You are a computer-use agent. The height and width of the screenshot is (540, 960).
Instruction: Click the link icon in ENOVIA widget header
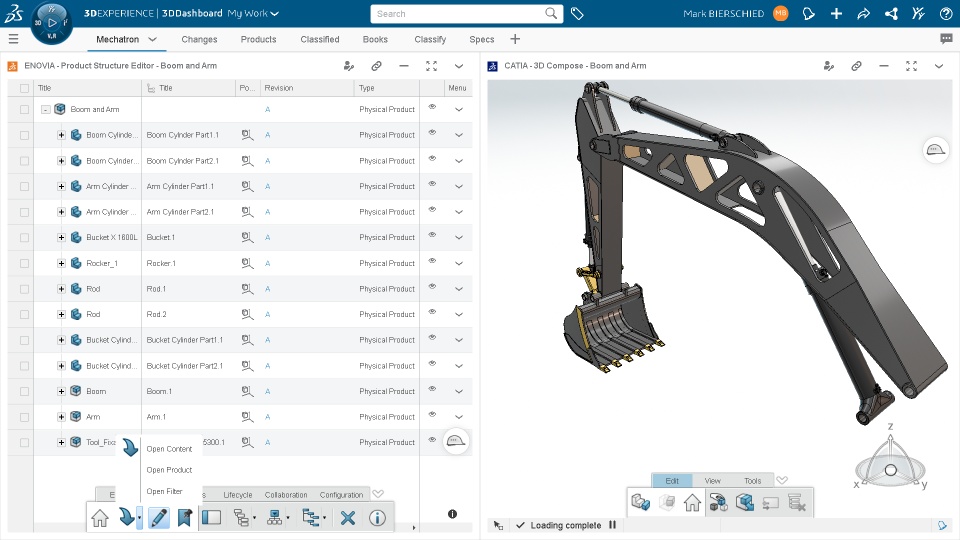tap(377, 66)
